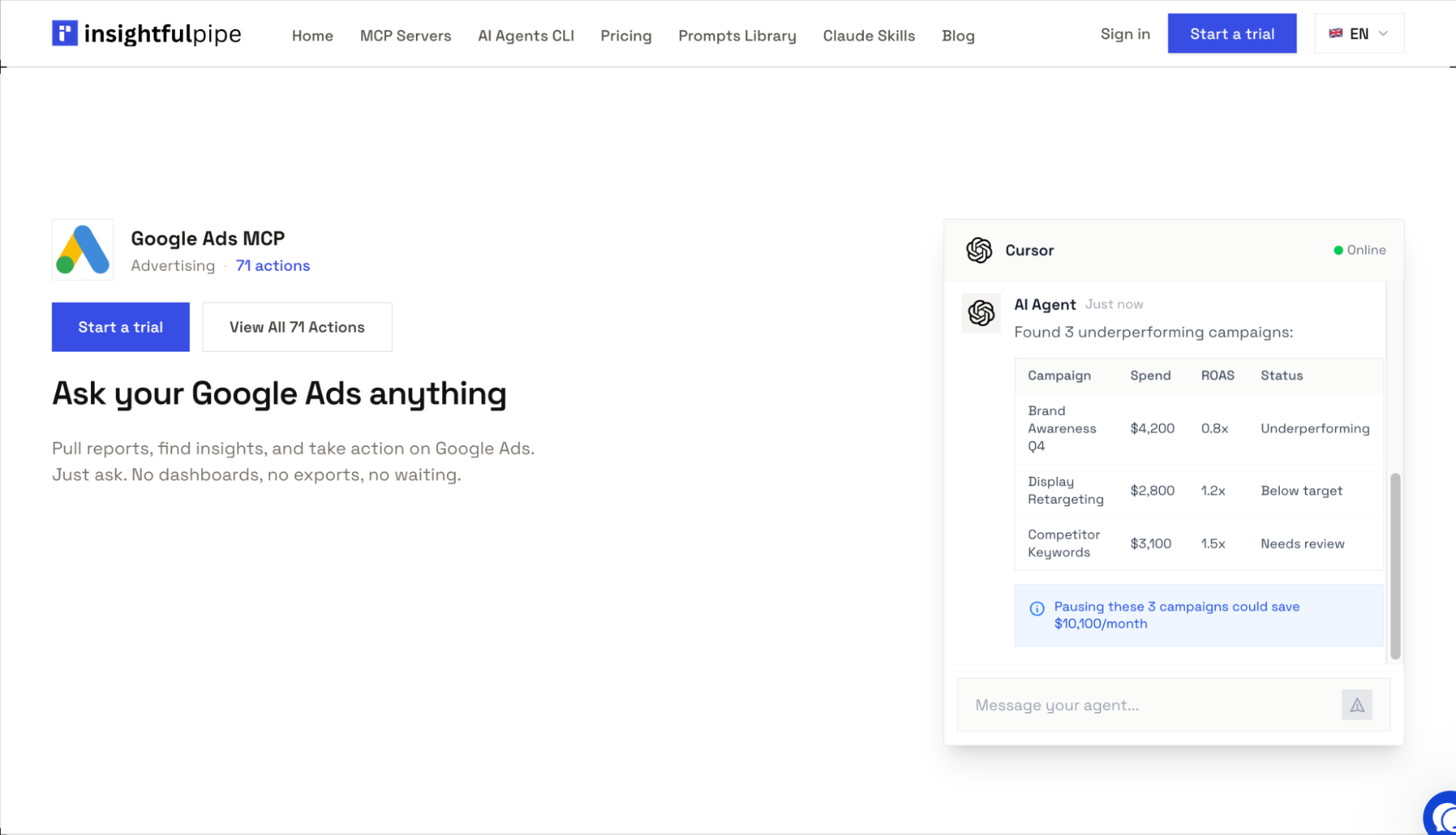Click the send message arrow icon
This screenshot has width=1456, height=835.
(x=1357, y=705)
